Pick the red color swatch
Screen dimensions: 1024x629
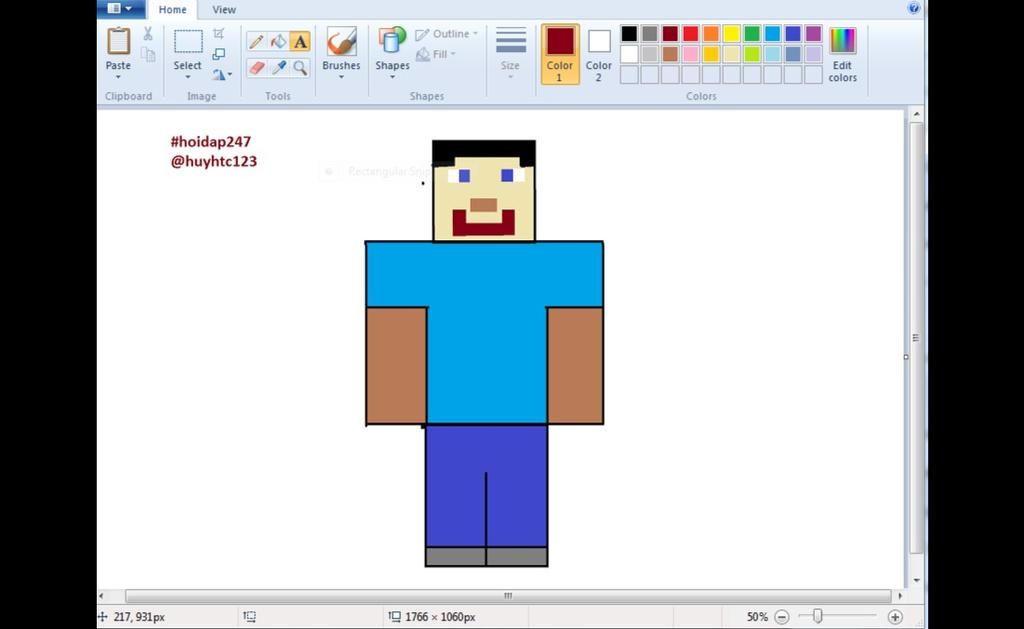[690, 33]
